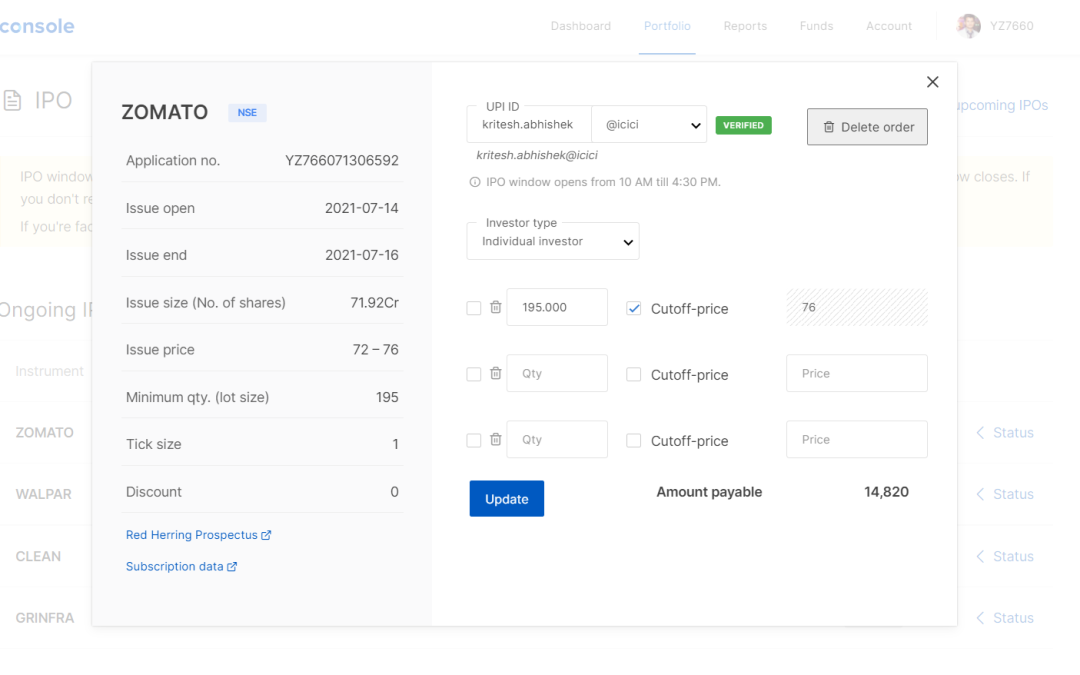Click Upcoming IPOs link behind dialog
Image resolution: width=1080 pixels, height=675 pixels.
coord(1003,105)
